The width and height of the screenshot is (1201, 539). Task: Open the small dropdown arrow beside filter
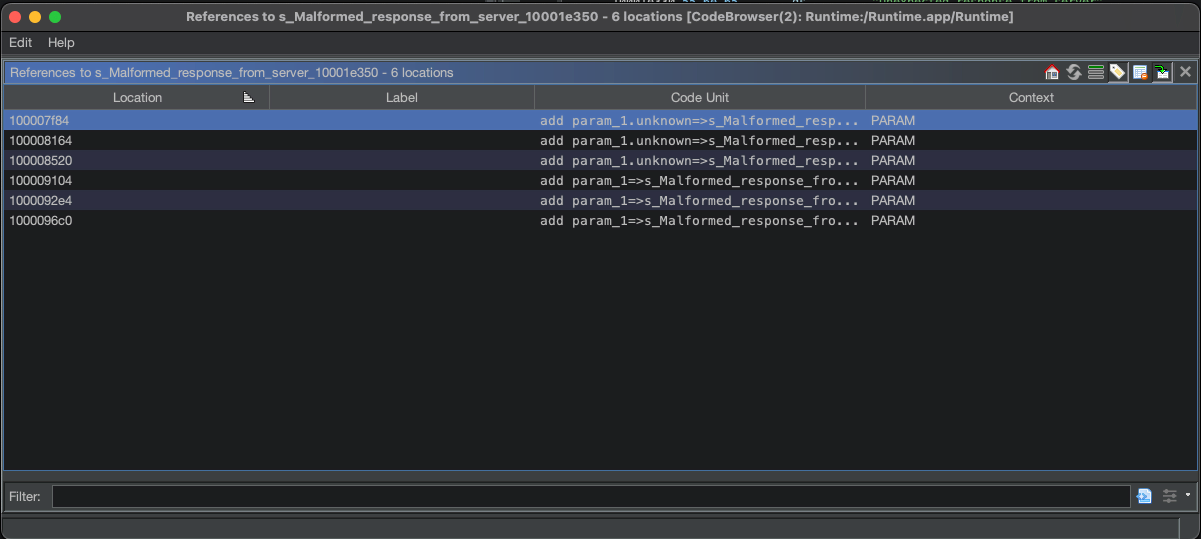pyautogui.click(x=1187, y=496)
